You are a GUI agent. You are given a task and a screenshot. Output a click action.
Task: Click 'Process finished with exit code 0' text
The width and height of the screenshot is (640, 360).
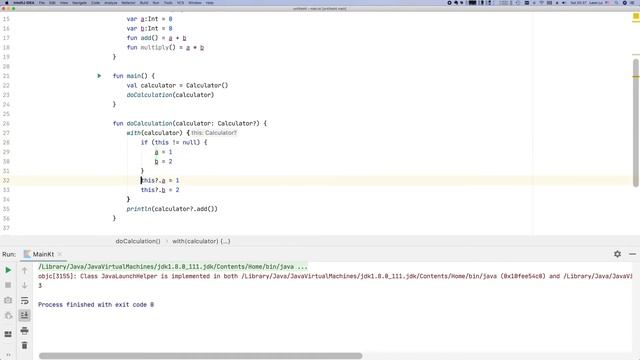click(x=96, y=304)
